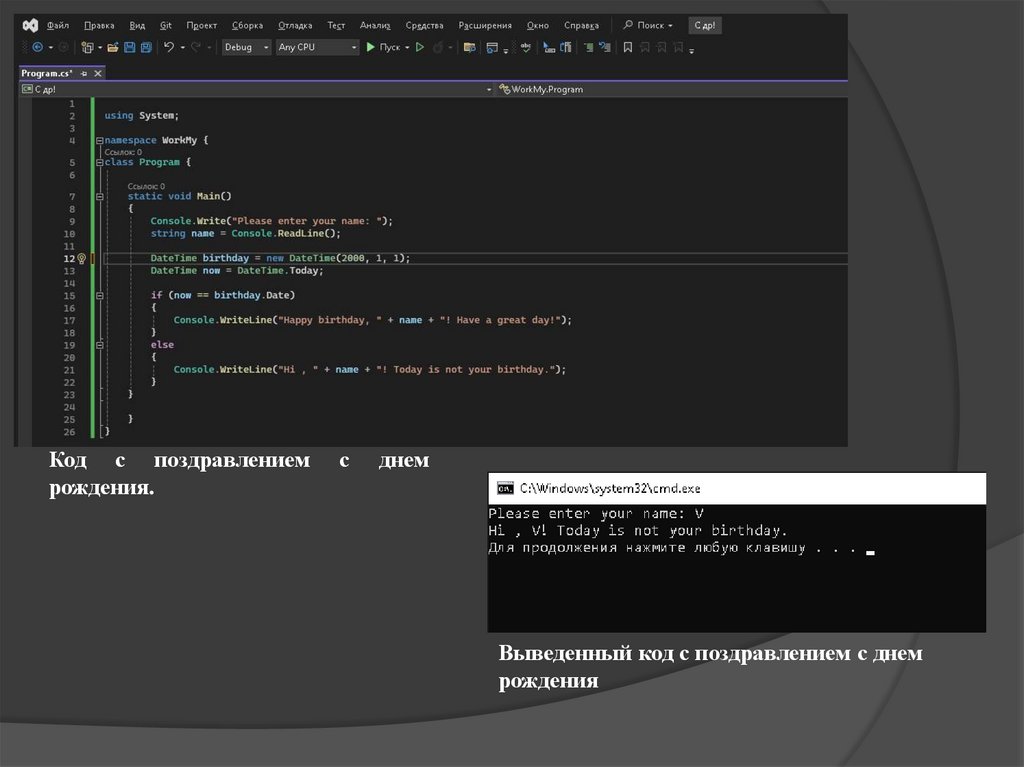1024x767 pixels.
Task: Collapse the namespace WorkMy block
Action: coord(99,141)
